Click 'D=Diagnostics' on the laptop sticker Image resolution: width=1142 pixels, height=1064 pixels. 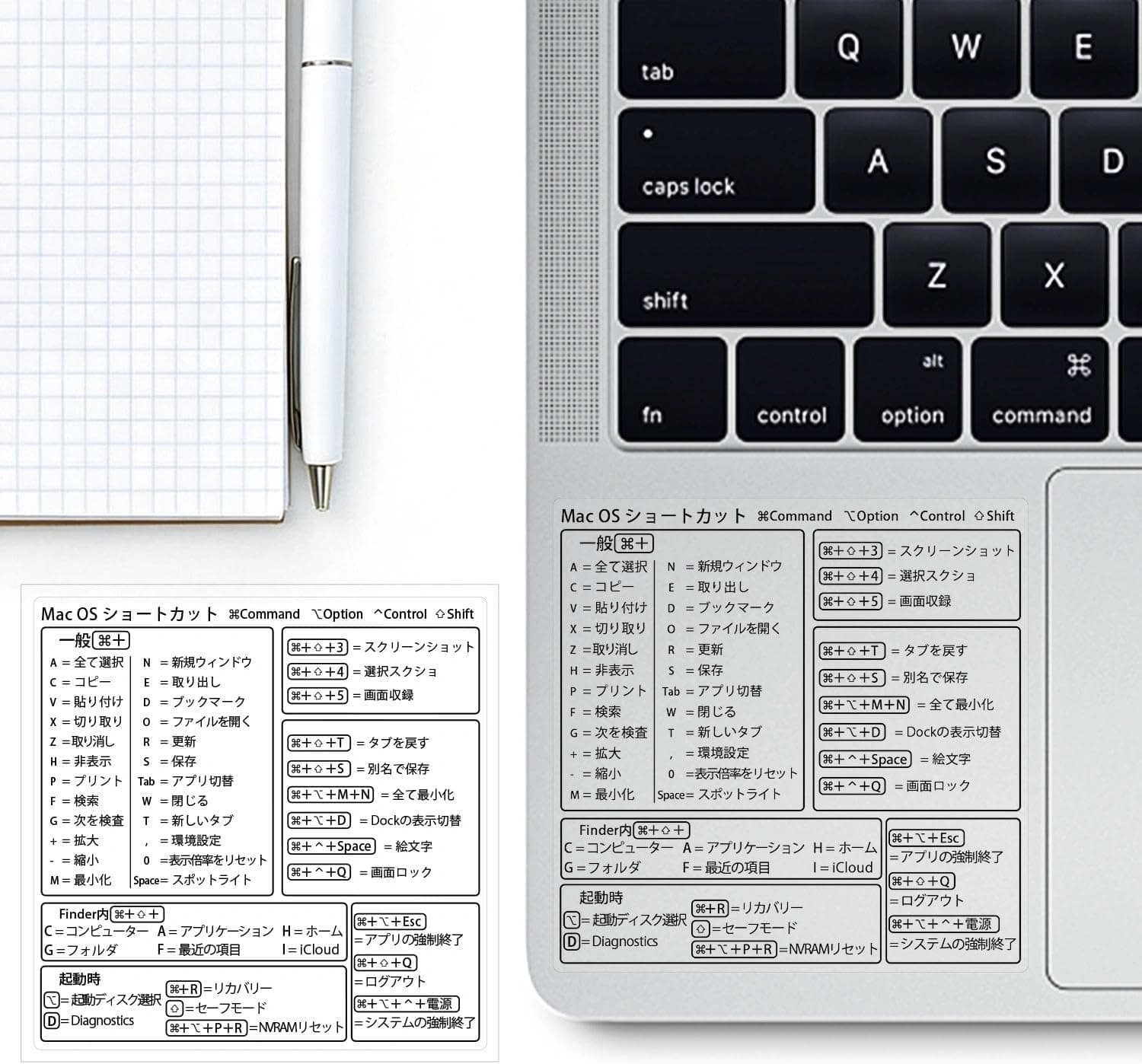coord(611,941)
